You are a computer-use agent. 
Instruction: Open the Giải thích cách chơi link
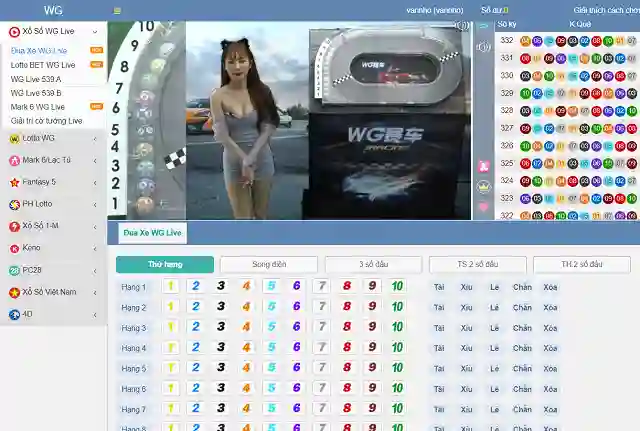click(606, 10)
